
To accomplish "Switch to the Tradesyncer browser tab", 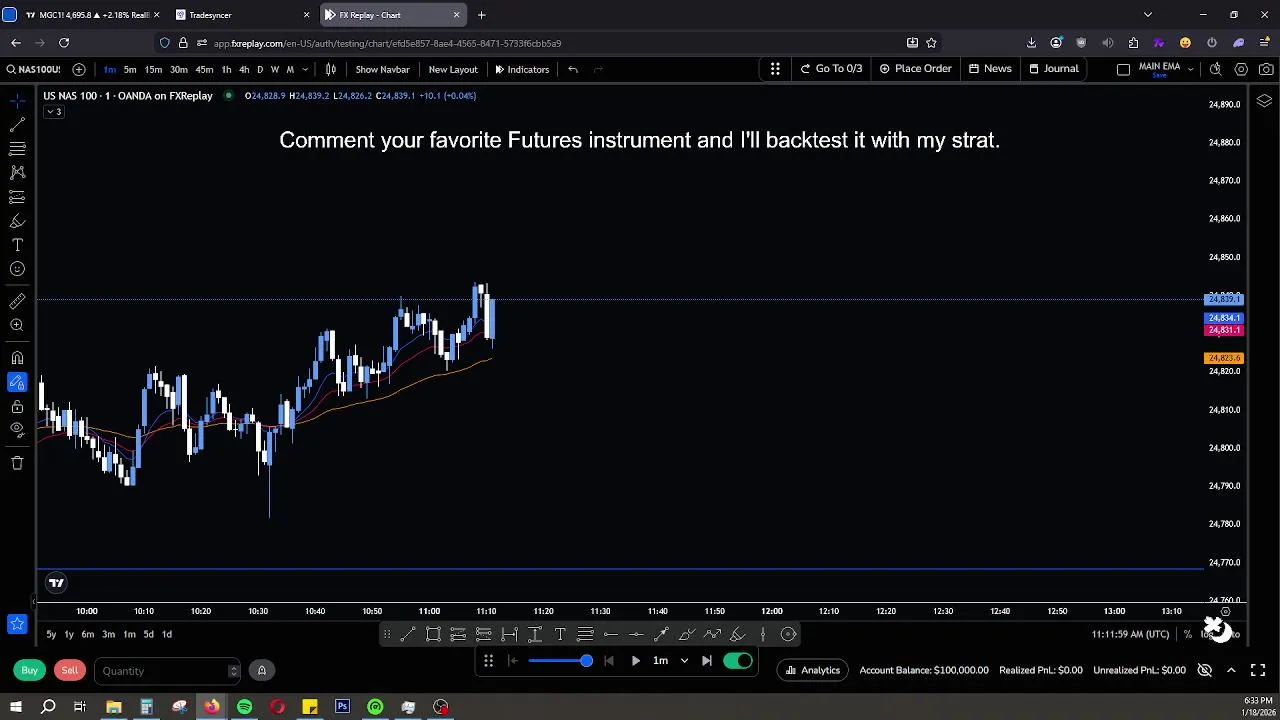I will (x=240, y=15).
